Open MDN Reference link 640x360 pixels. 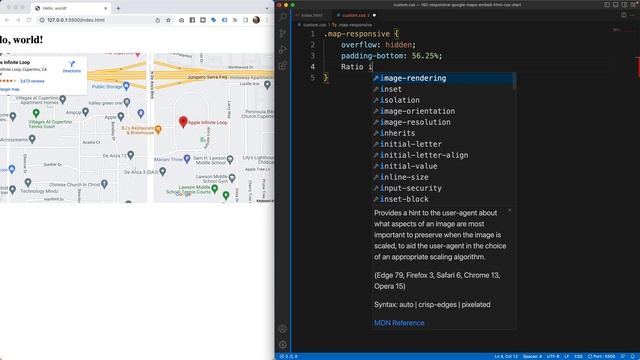(399, 323)
